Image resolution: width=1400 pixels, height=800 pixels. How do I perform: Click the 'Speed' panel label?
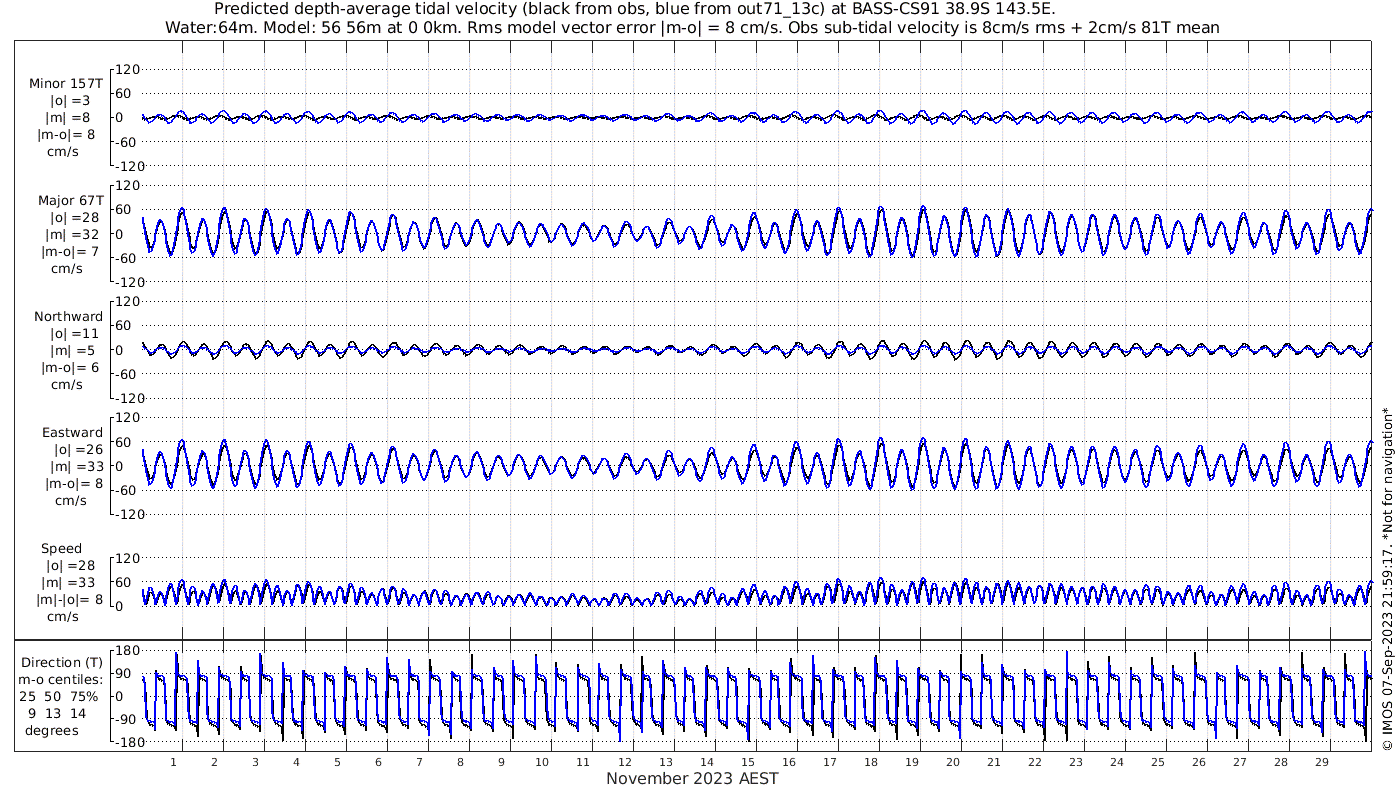click(61, 548)
